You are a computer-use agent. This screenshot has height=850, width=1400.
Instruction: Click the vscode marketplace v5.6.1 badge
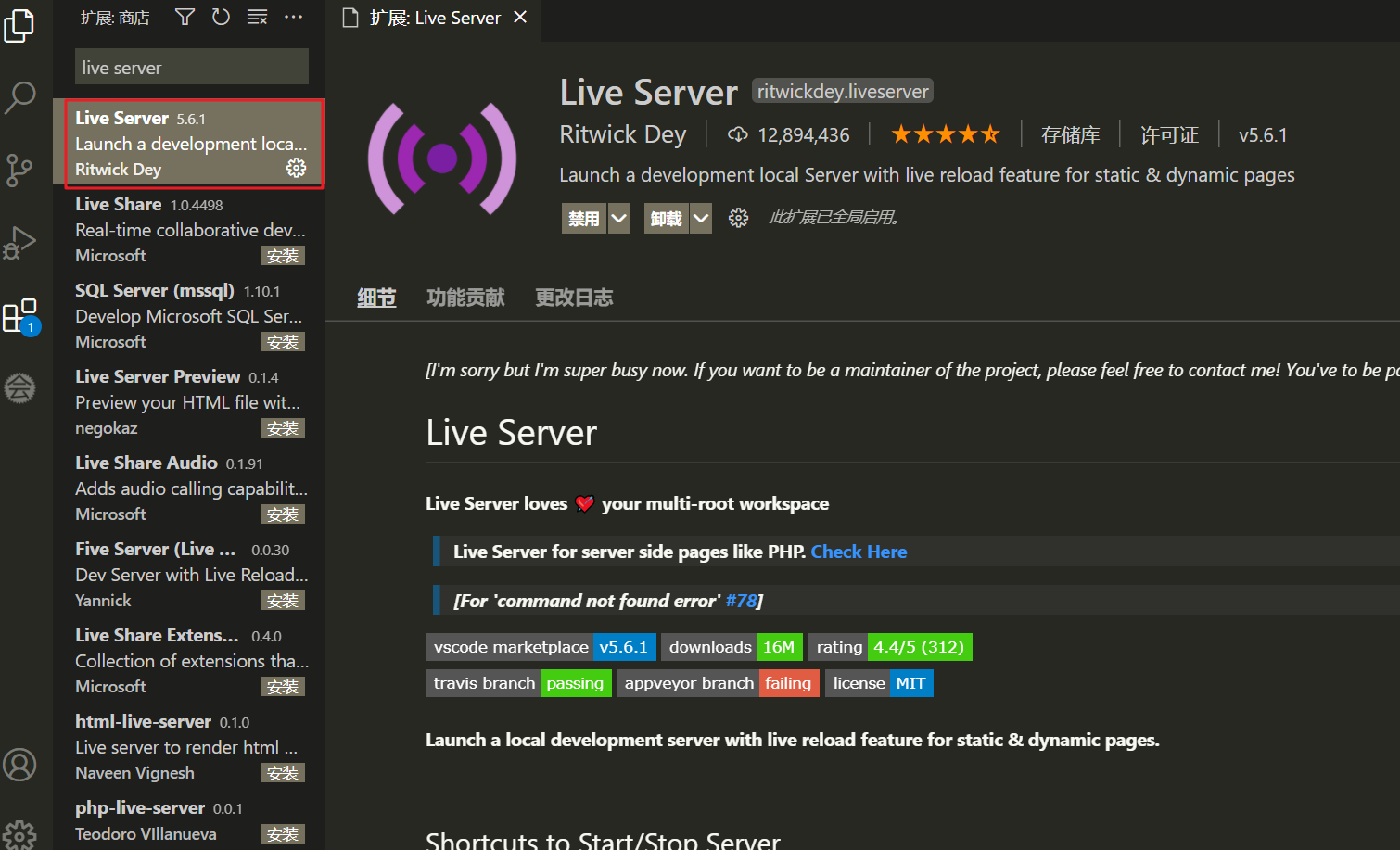click(x=541, y=647)
